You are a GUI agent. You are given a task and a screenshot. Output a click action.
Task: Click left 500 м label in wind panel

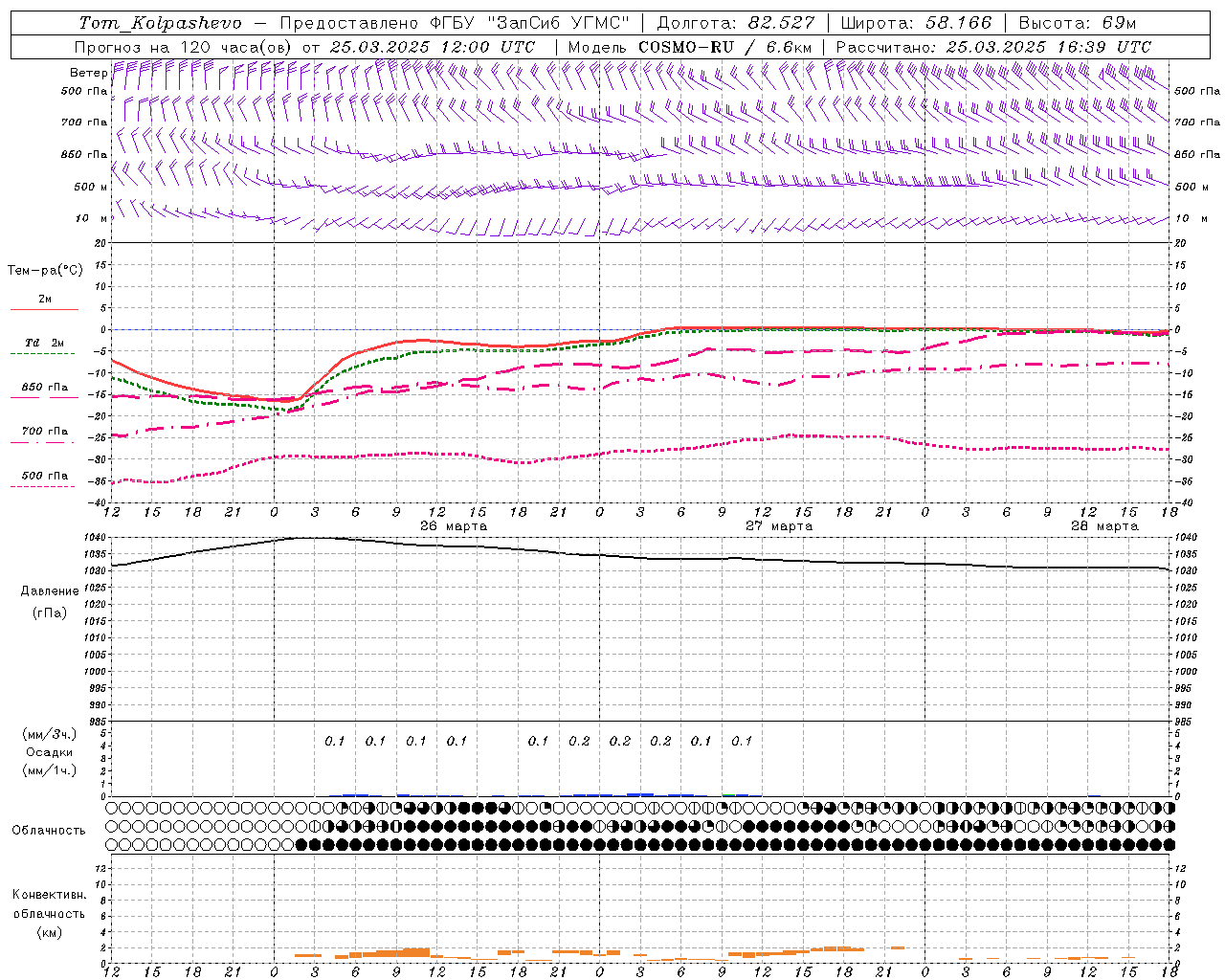[91, 187]
